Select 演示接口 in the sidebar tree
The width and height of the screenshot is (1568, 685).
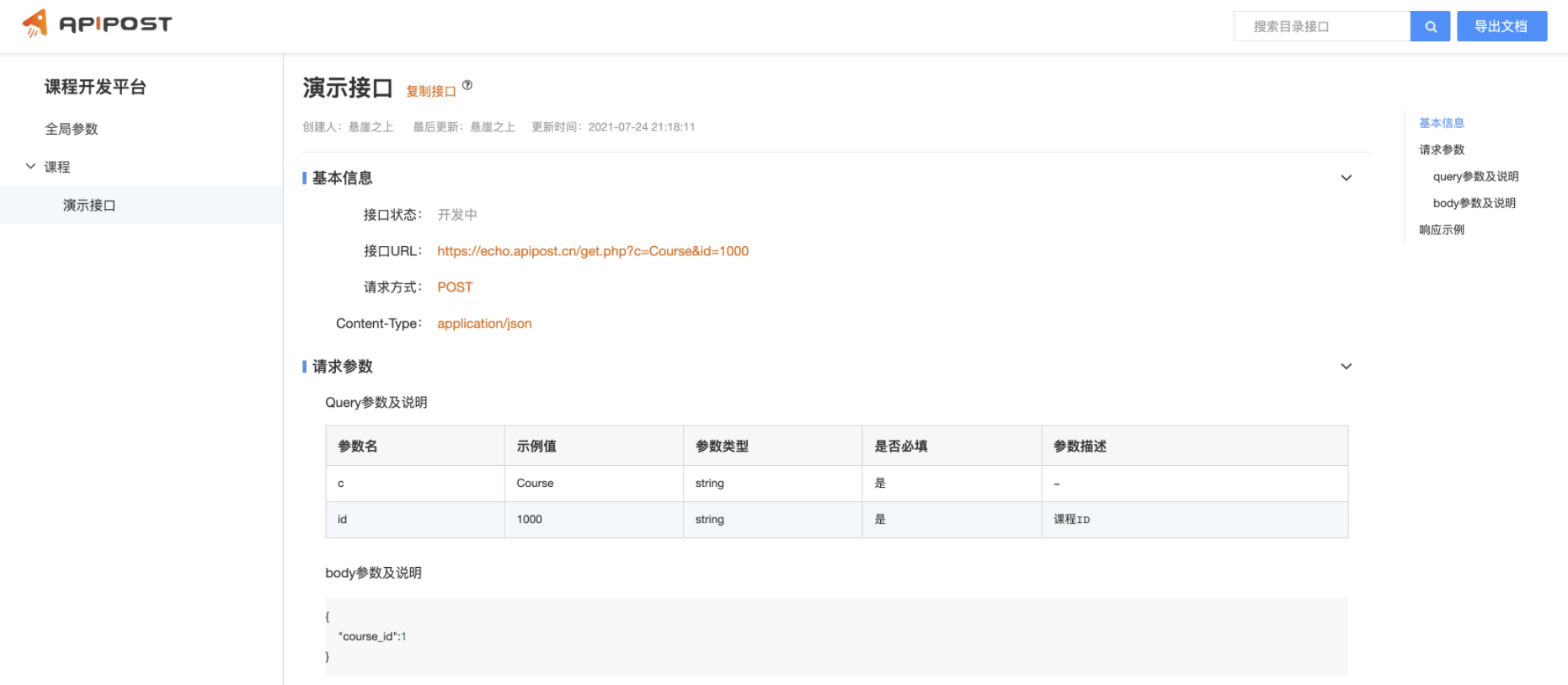(x=89, y=205)
